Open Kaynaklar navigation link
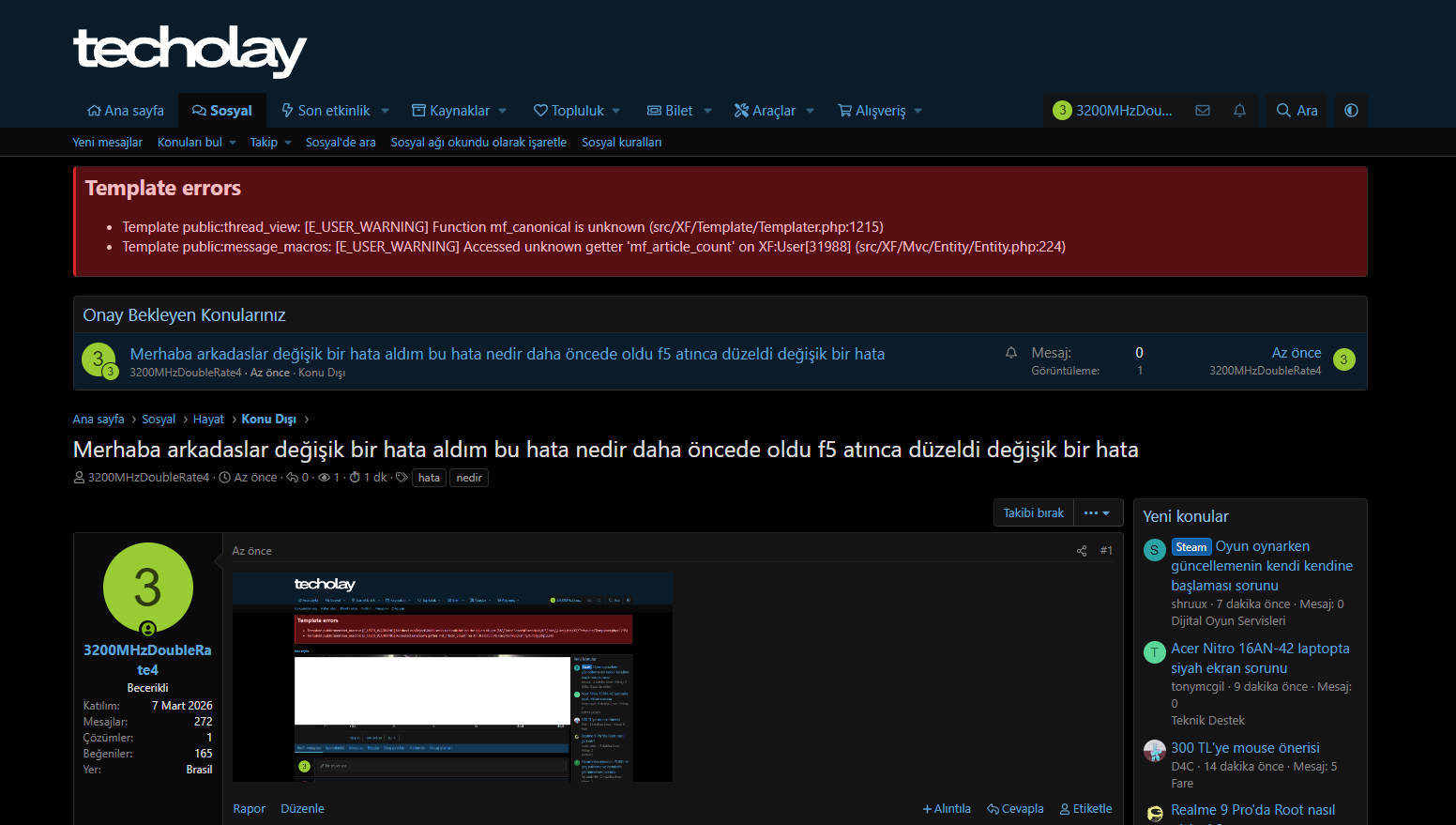This screenshot has height=825, width=1456. (x=451, y=110)
